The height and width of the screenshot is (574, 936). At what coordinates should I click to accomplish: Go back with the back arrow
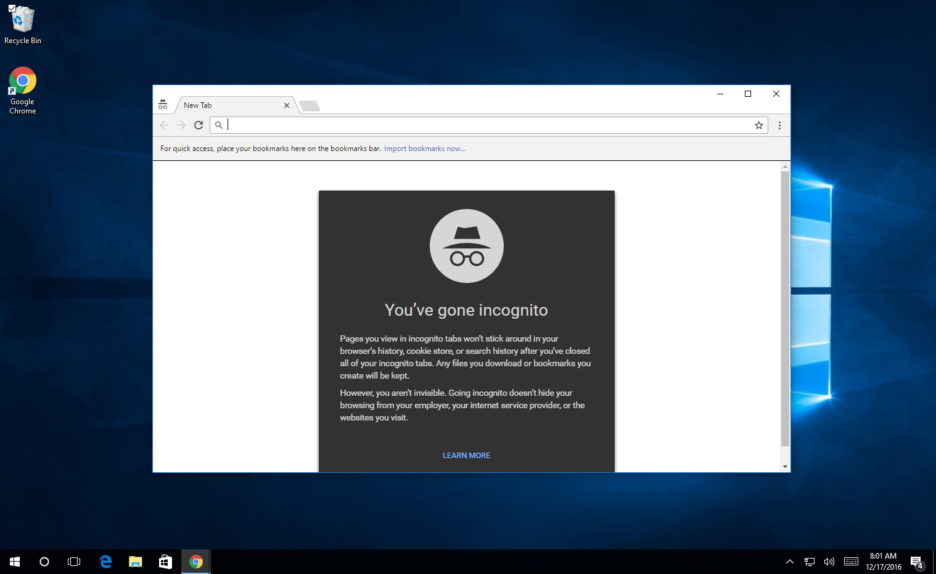click(164, 125)
